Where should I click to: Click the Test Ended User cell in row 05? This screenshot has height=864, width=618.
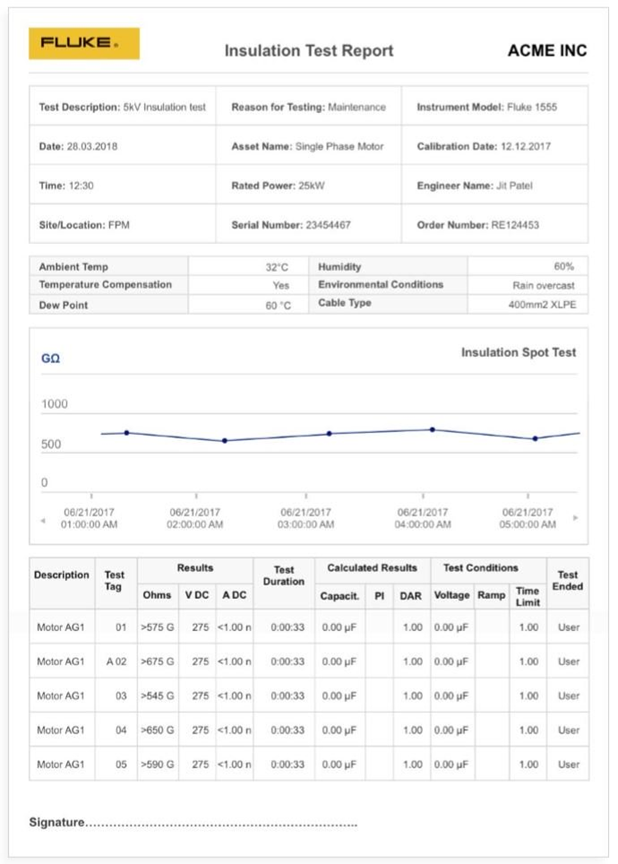pyautogui.click(x=568, y=764)
